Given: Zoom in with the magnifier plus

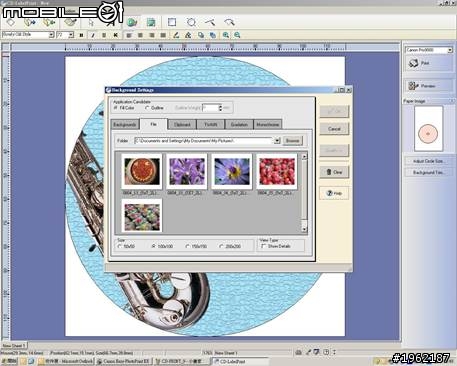Looking at the screenshot, I should (226, 35).
